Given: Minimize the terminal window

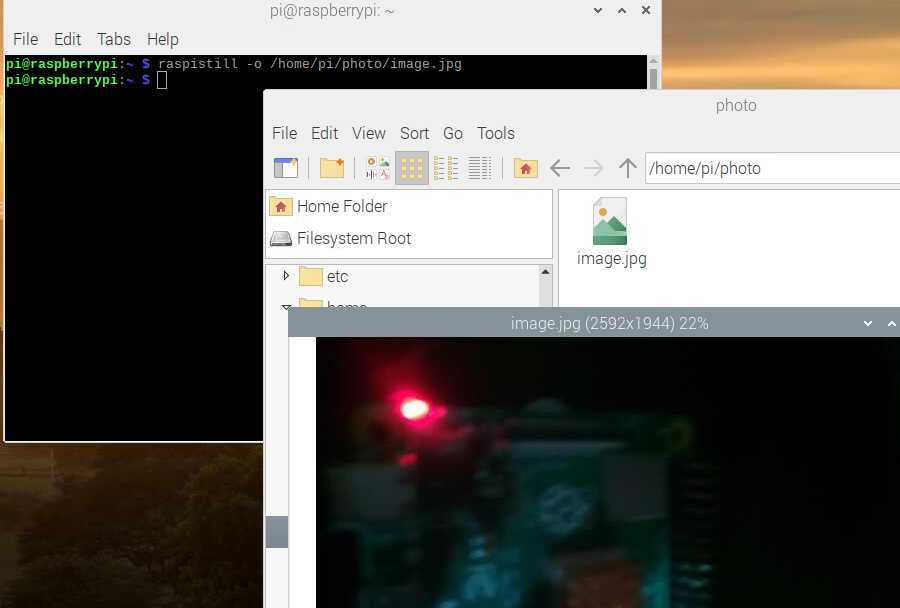Looking at the screenshot, I should (598, 10).
